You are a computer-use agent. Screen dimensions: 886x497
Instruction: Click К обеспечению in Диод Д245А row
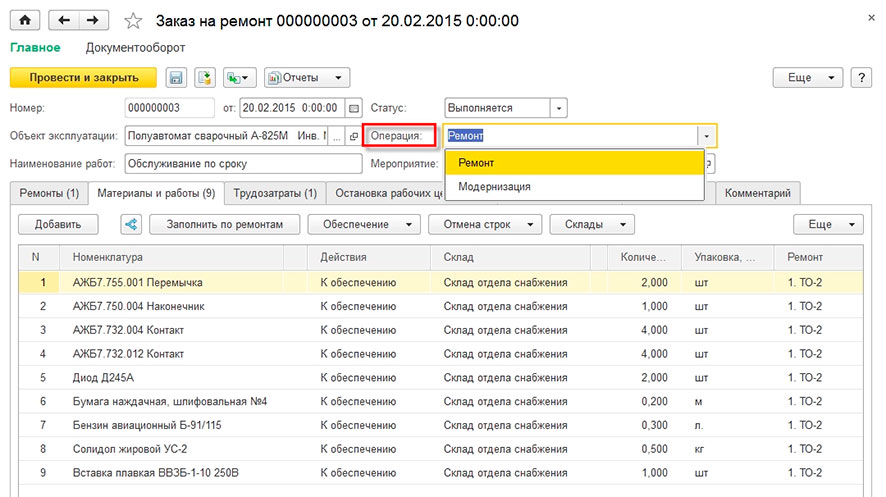[358, 378]
